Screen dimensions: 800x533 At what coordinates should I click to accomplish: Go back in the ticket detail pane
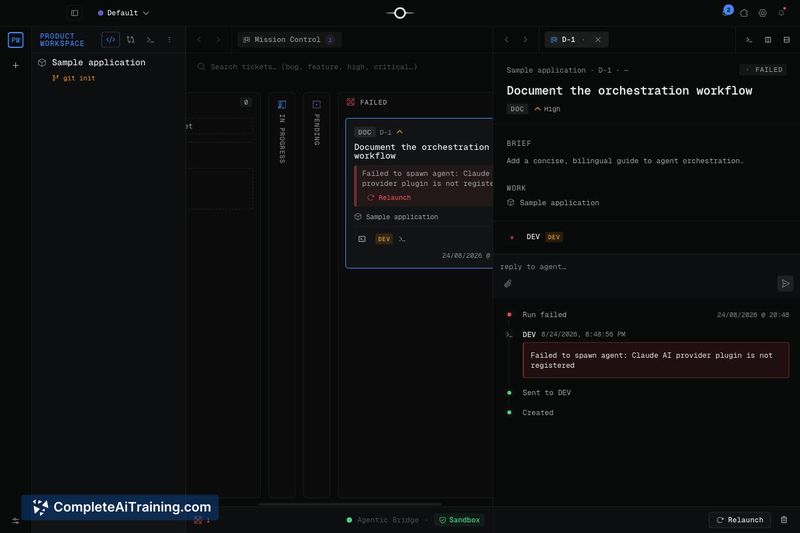point(507,40)
